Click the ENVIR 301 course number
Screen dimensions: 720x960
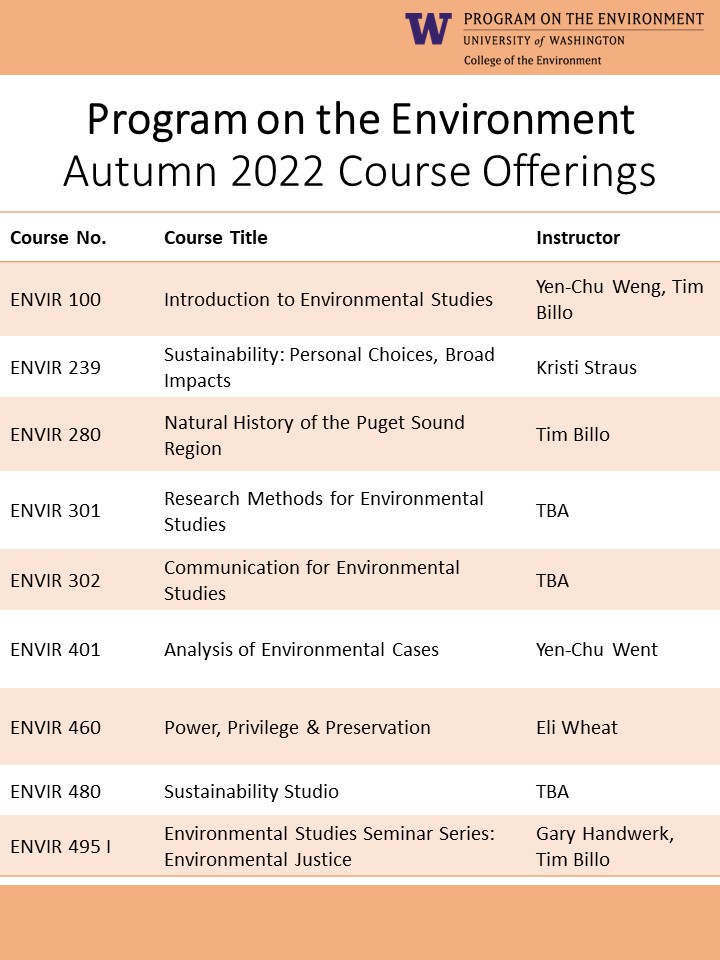pos(56,510)
